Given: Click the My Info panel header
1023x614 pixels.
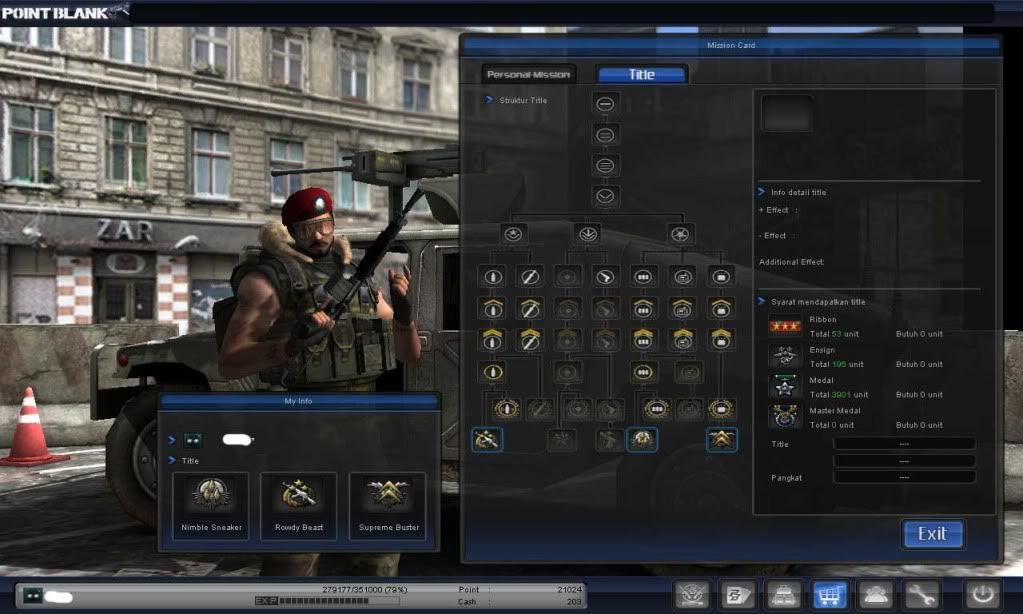Looking at the screenshot, I should pos(298,401).
